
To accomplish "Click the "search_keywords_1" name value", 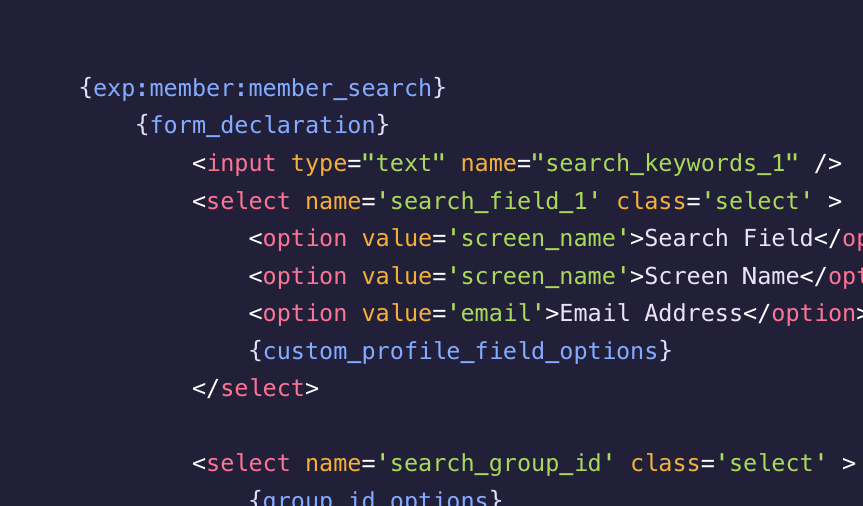I will pyautogui.click(x=664, y=164).
